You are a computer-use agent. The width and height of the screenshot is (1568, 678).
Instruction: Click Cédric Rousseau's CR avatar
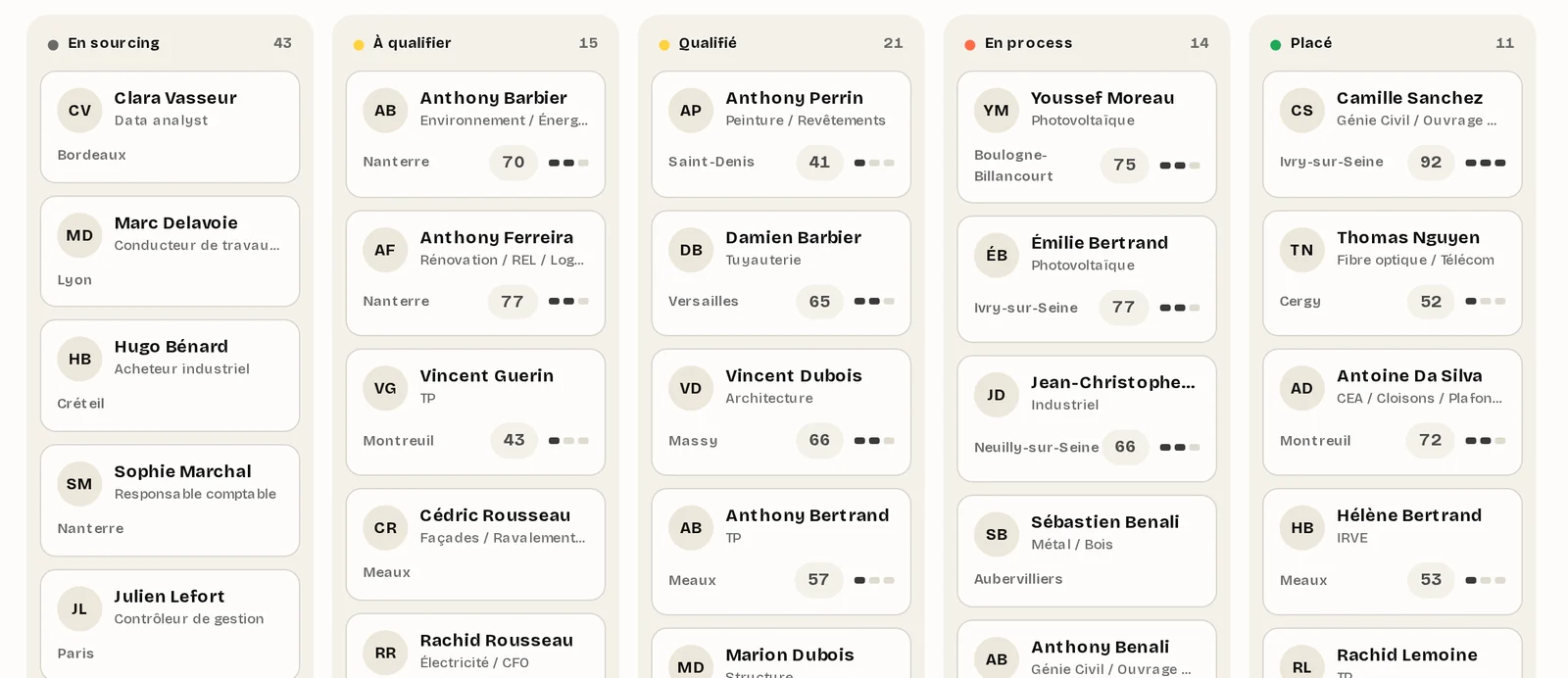(x=385, y=528)
